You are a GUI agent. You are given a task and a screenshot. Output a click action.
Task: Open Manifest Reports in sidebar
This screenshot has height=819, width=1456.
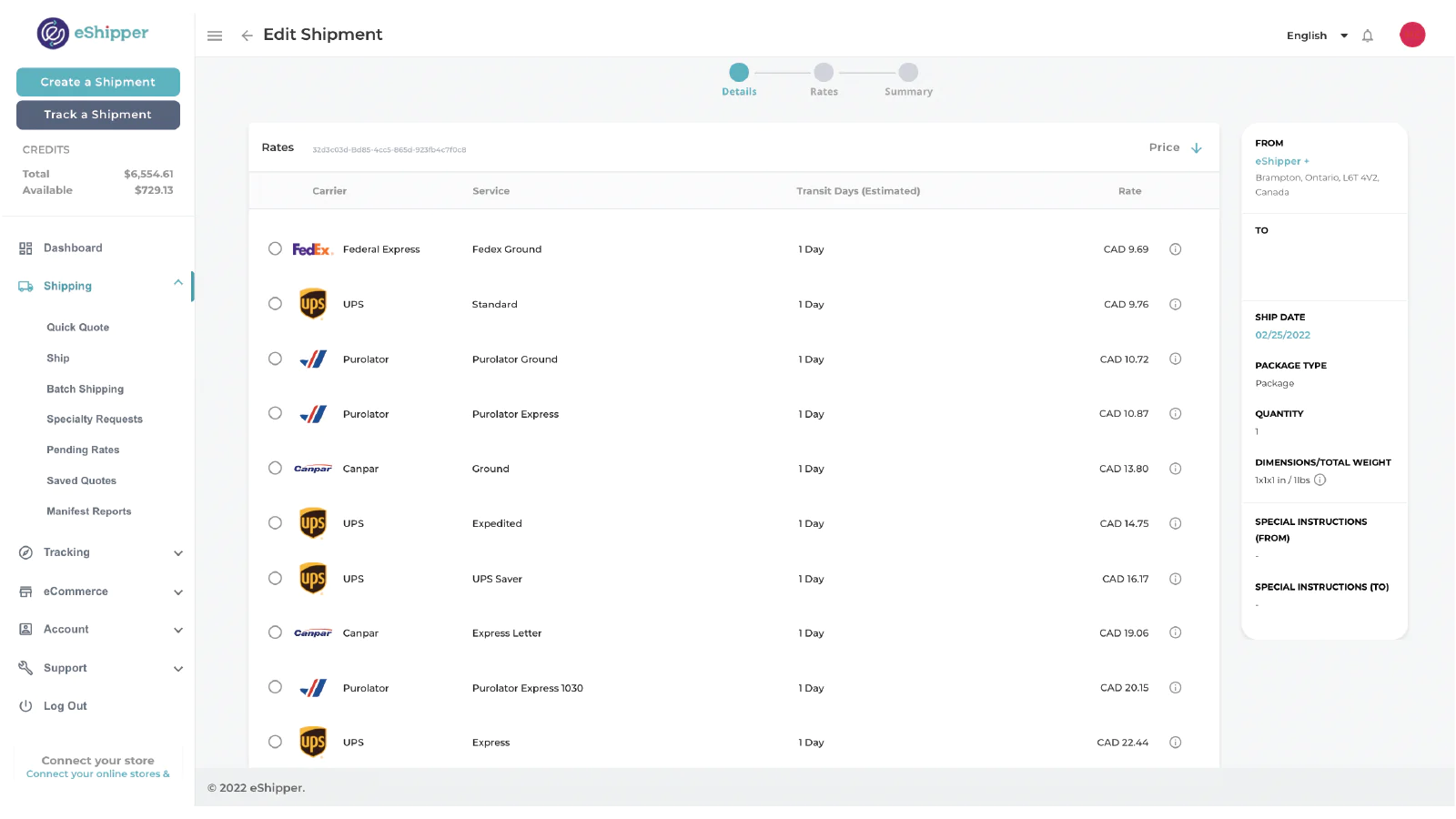pyautogui.click(x=89, y=511)
